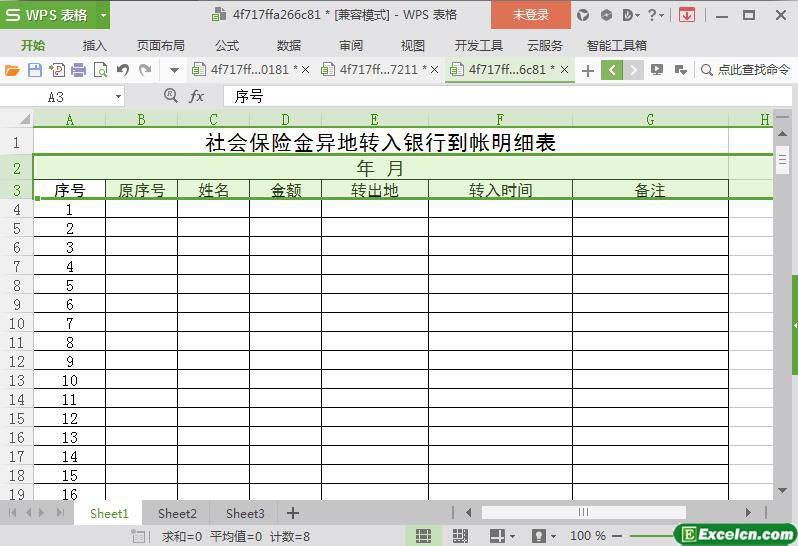798x546 pixels.
Task: Switch to the 开始 ribbon tab
Action: click(33, 46)
